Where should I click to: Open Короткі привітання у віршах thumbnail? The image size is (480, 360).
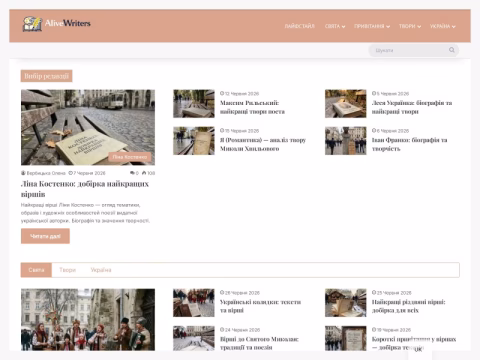pyautogui.click(x=346, y=338)
